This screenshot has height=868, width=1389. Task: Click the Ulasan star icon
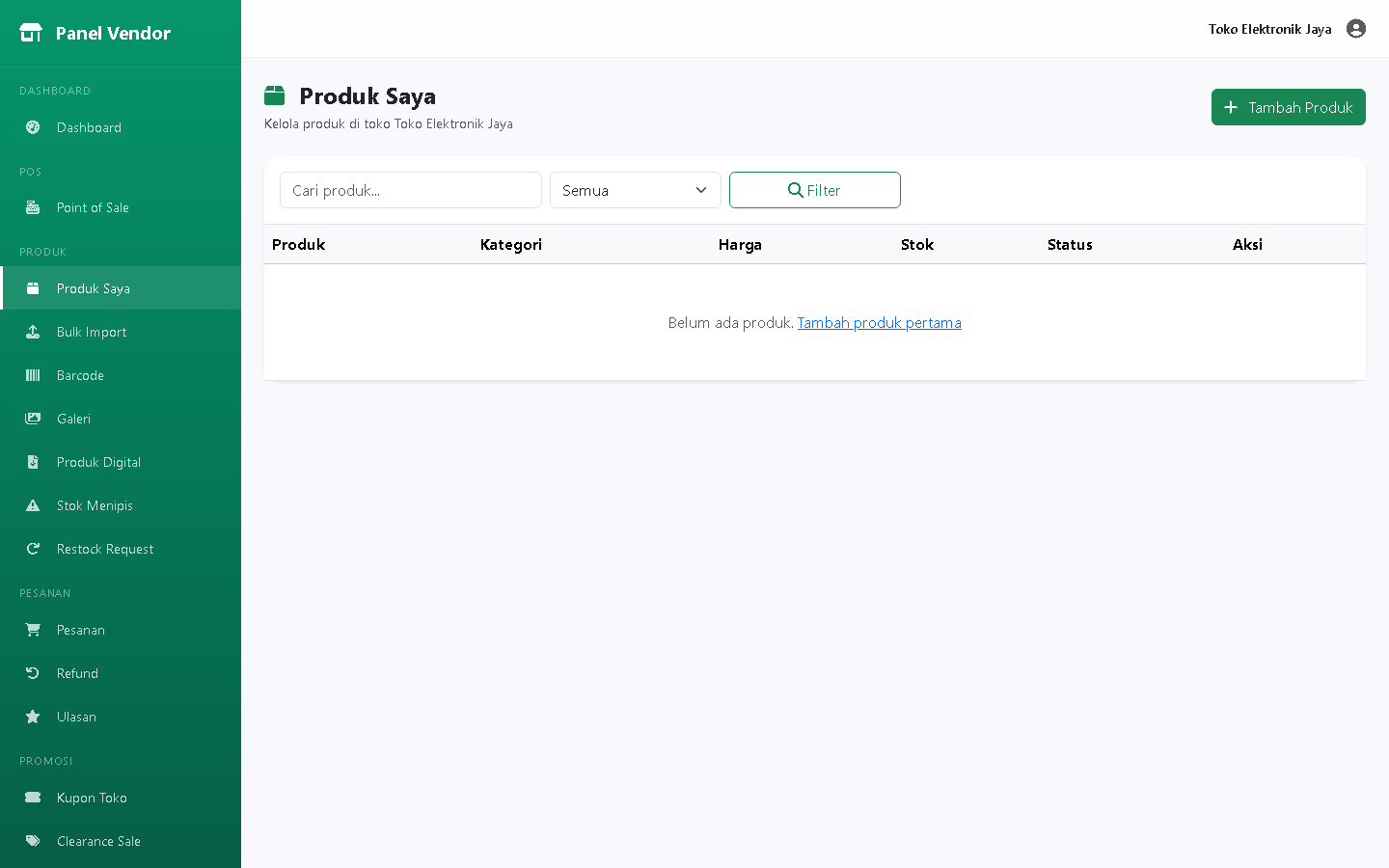pyautogui.click(x=33, y=717)
